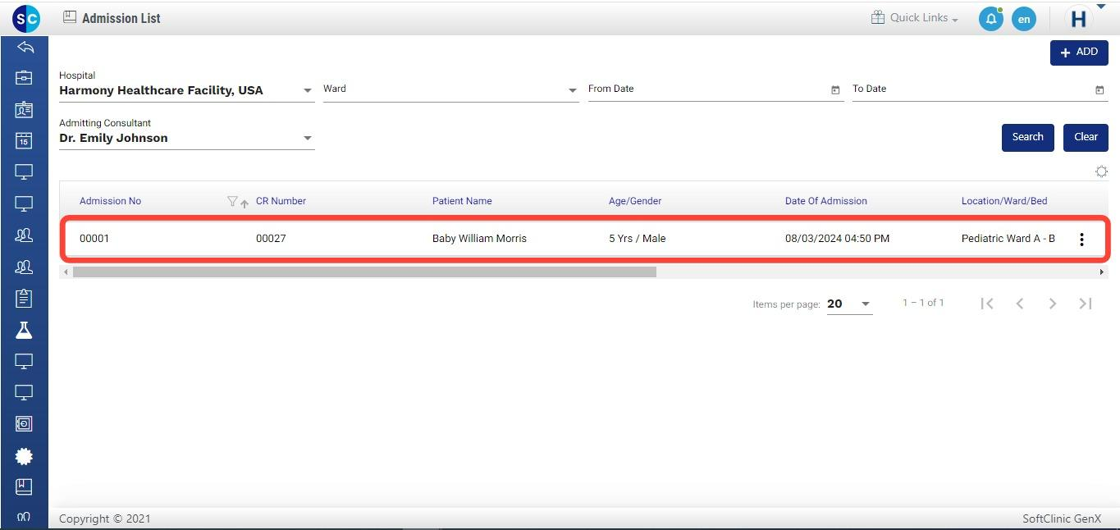
Task: Expand the Admitting Consultant dropdown
Action: click(308, 139)
